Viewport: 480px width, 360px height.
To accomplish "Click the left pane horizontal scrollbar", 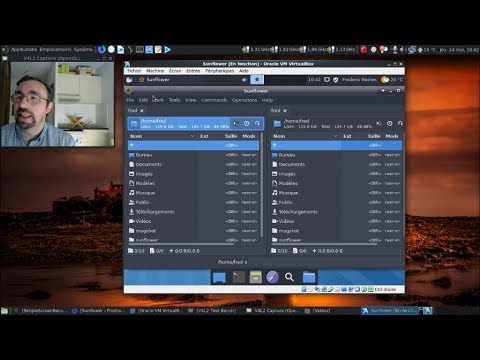I will (x=181, y=244).
